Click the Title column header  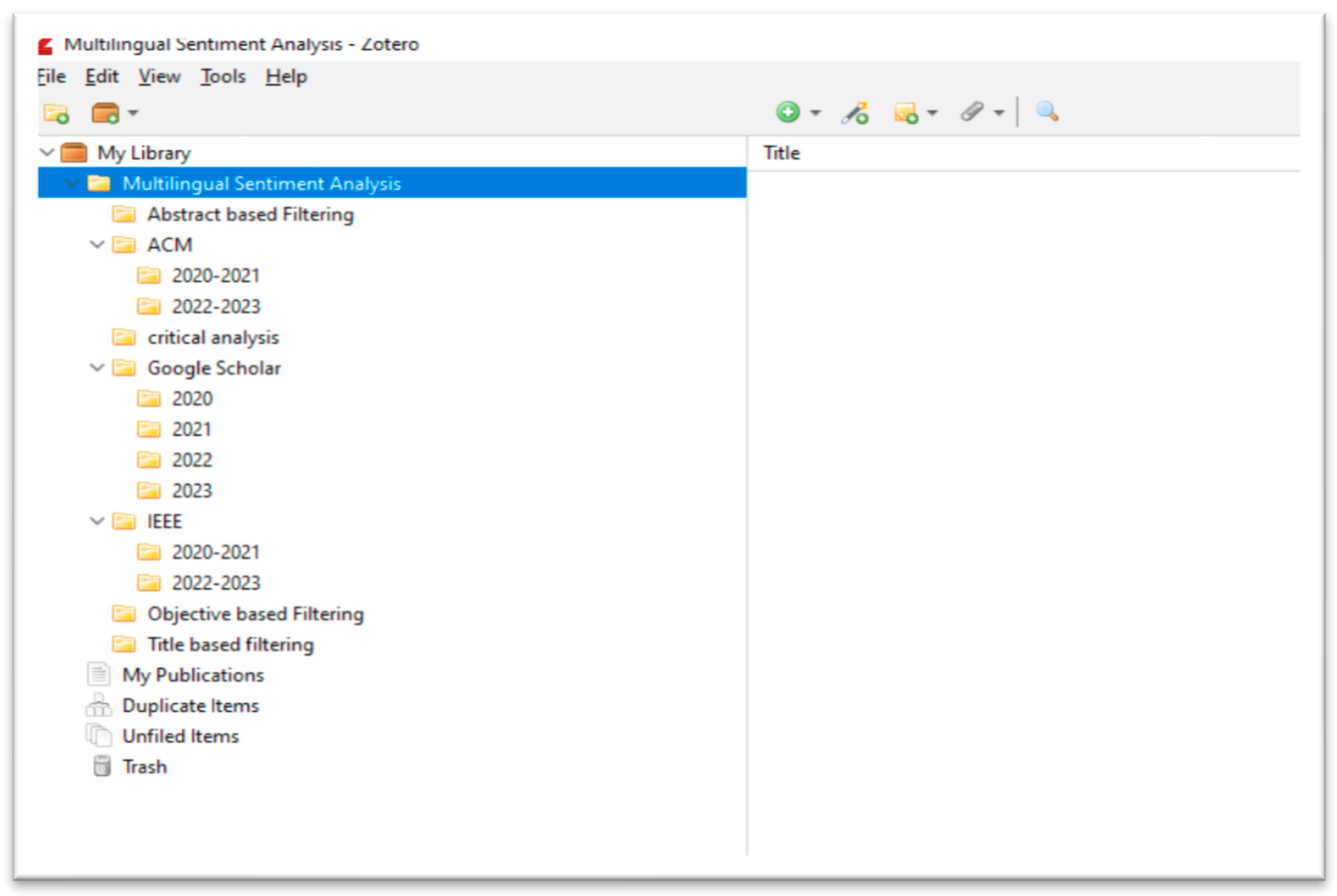781,153
